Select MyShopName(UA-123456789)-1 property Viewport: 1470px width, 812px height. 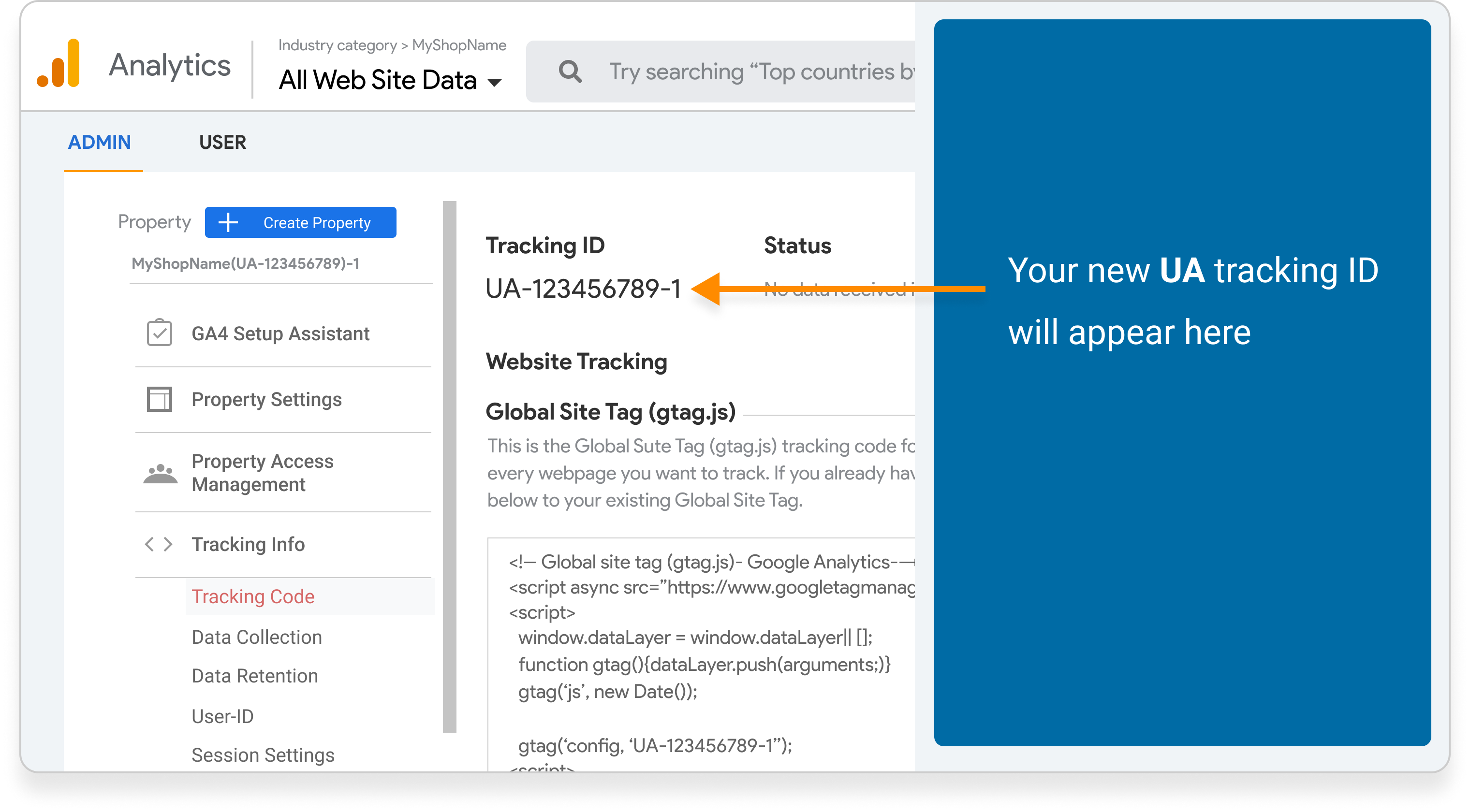pos(246,263)
